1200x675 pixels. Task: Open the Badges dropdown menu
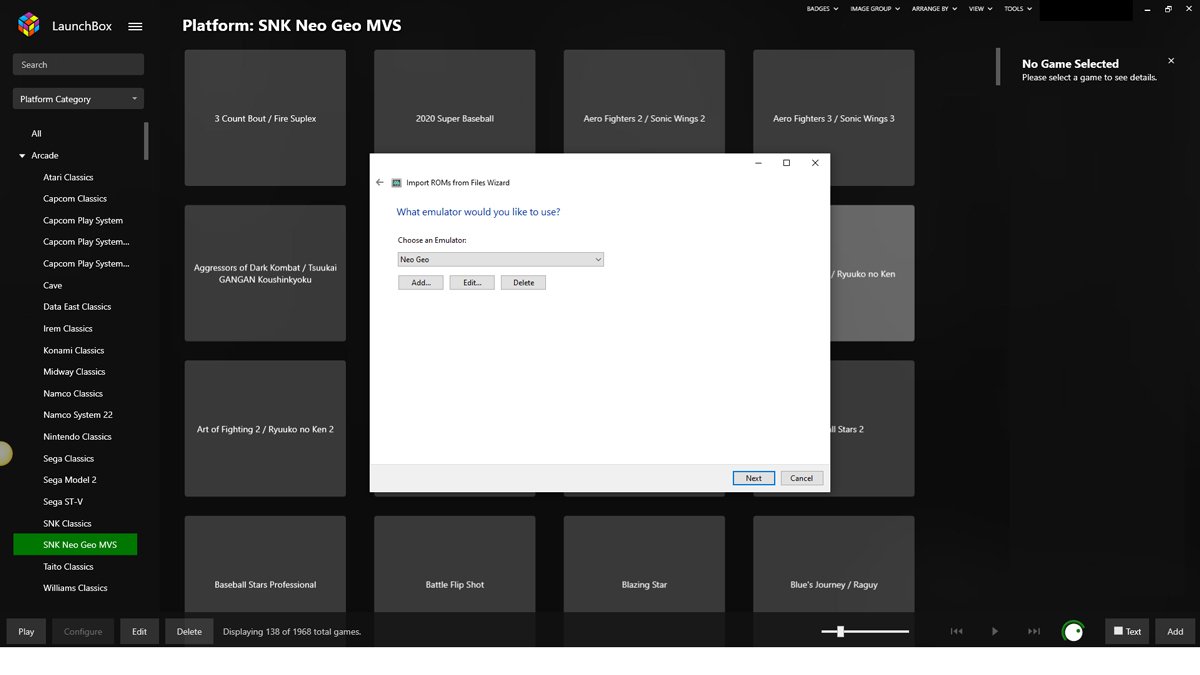pos(822,9)
